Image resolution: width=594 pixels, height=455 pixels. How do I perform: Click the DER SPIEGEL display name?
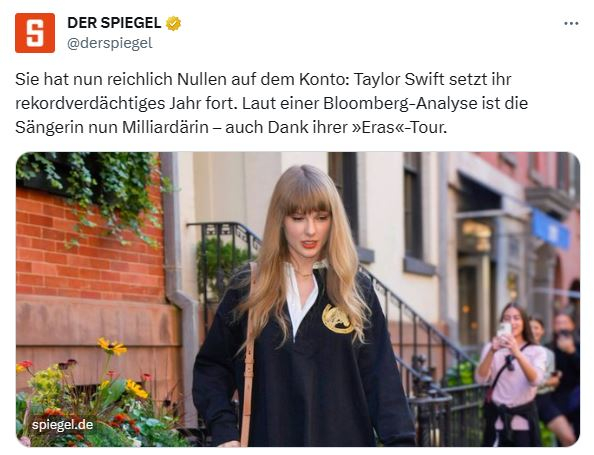click(114, 23)
